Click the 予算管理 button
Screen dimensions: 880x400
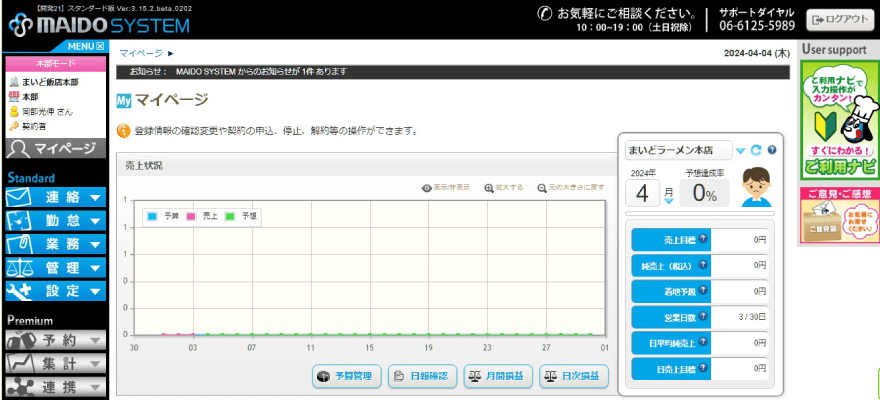point(347,376)
